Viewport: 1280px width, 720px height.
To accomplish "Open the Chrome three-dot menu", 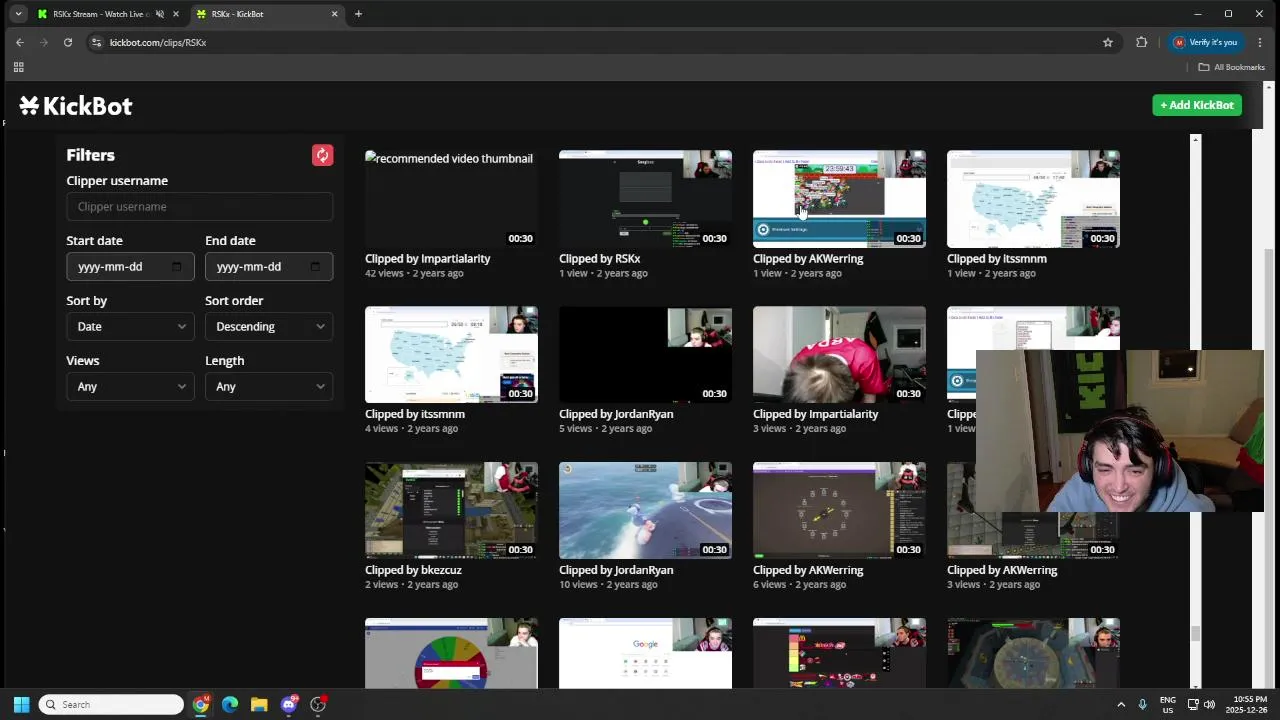I will 1260,42.
